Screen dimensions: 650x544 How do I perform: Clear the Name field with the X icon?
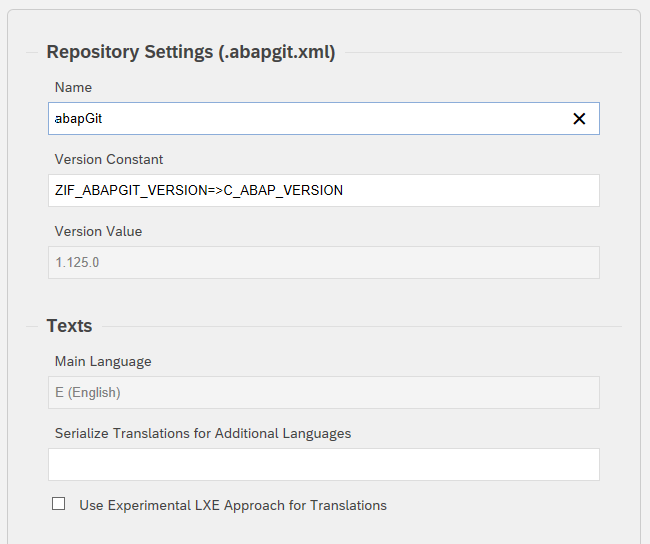pyautogui.click(x=579, y=119)
